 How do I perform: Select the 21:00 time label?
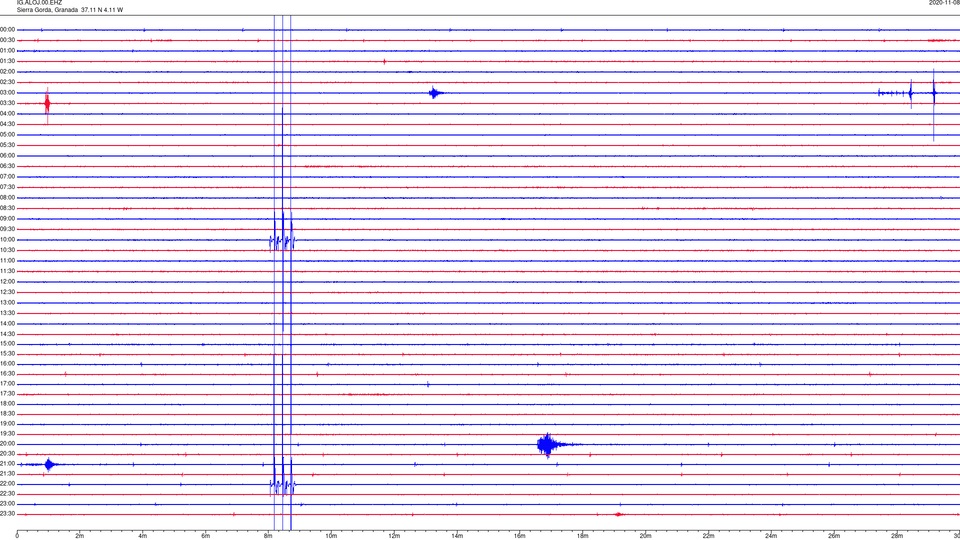(7, 463)
